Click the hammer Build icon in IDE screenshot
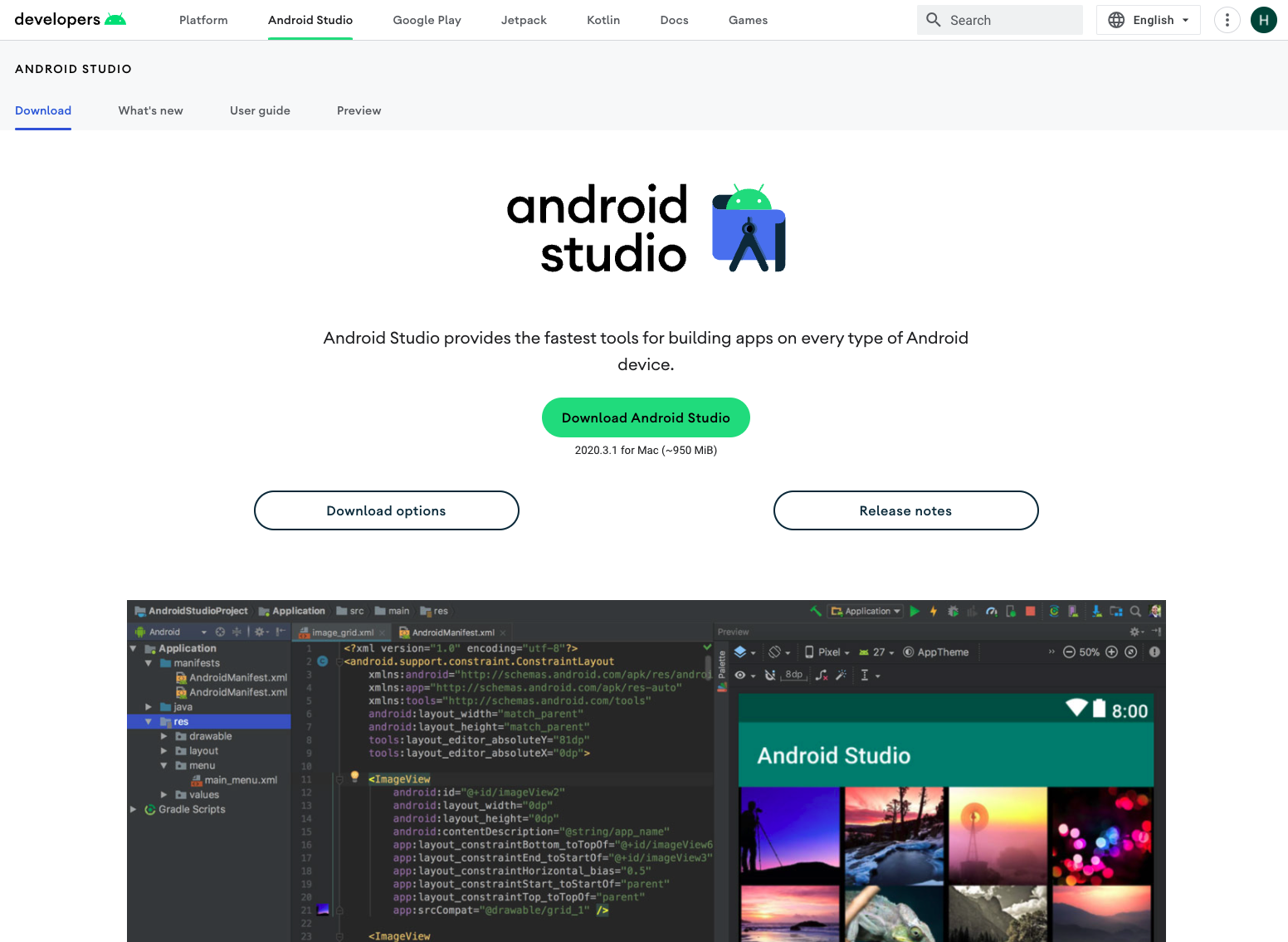 (816, 611)
